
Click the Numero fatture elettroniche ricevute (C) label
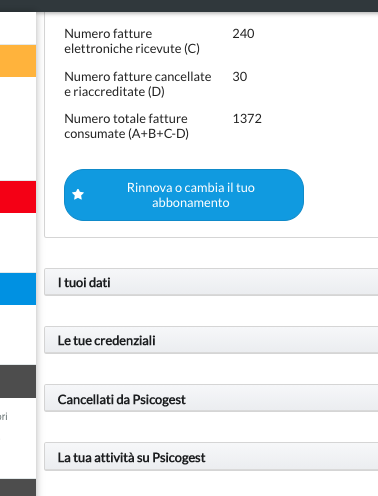tap(132, 41)
